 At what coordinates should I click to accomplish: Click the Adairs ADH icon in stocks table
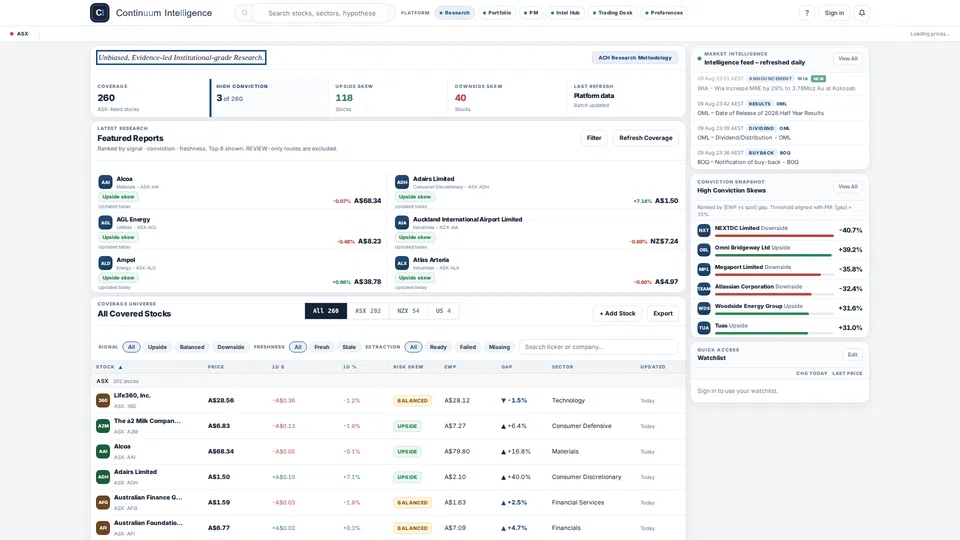coord(103,476)
